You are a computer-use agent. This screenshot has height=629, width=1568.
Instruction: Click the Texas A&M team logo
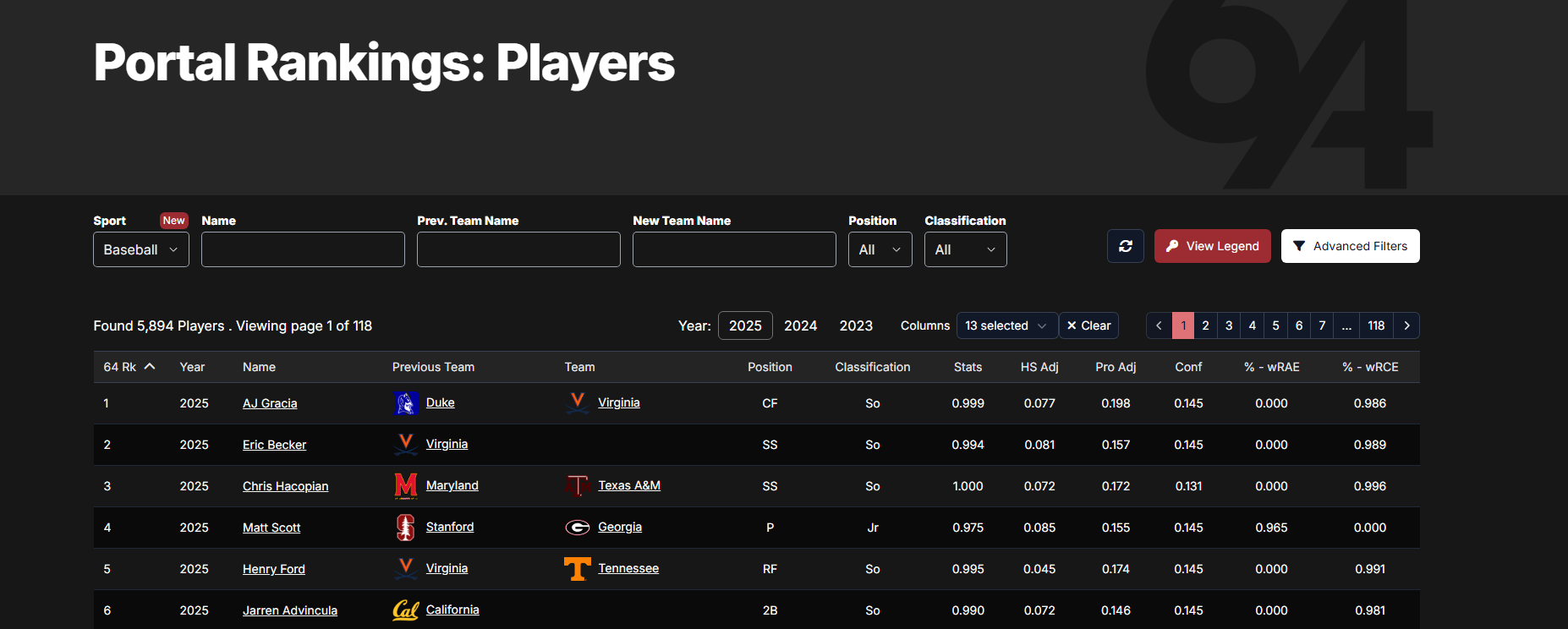coord(578,486)
